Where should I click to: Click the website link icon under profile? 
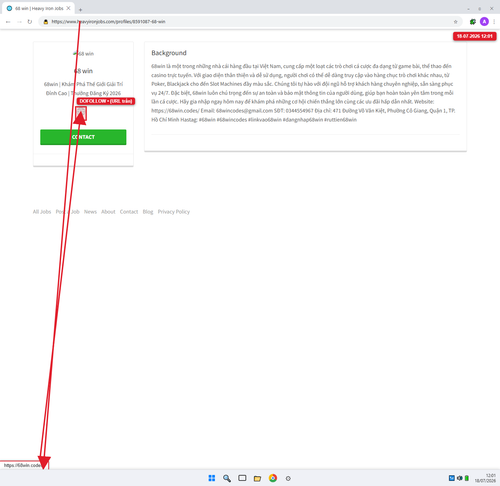pos(81,113)
